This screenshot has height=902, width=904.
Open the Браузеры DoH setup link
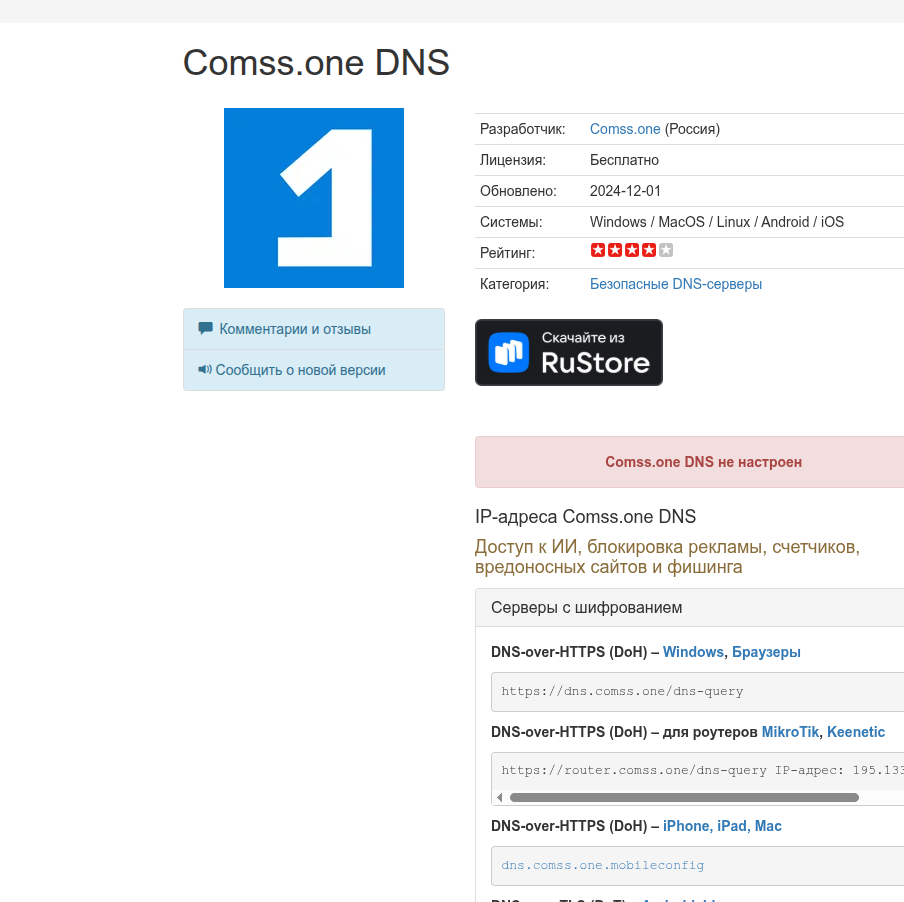click(x=766, y=652)
